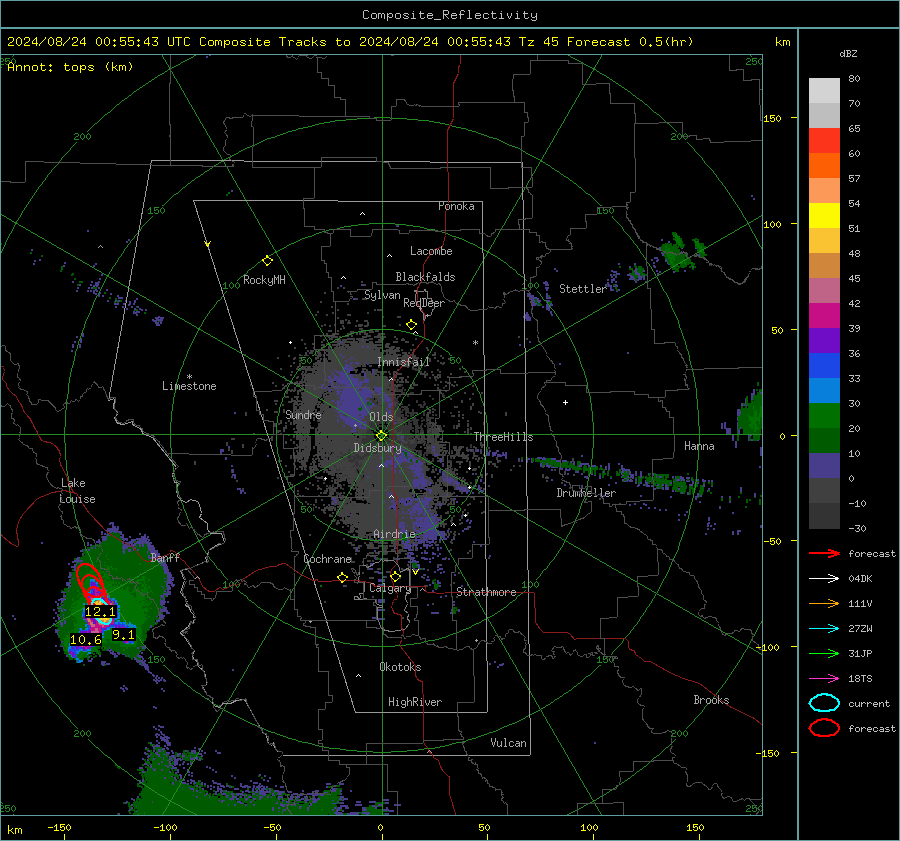Click the yellow diamond marker near RockyMH
This screenshot has height=841, width=900.
[267, 261]
